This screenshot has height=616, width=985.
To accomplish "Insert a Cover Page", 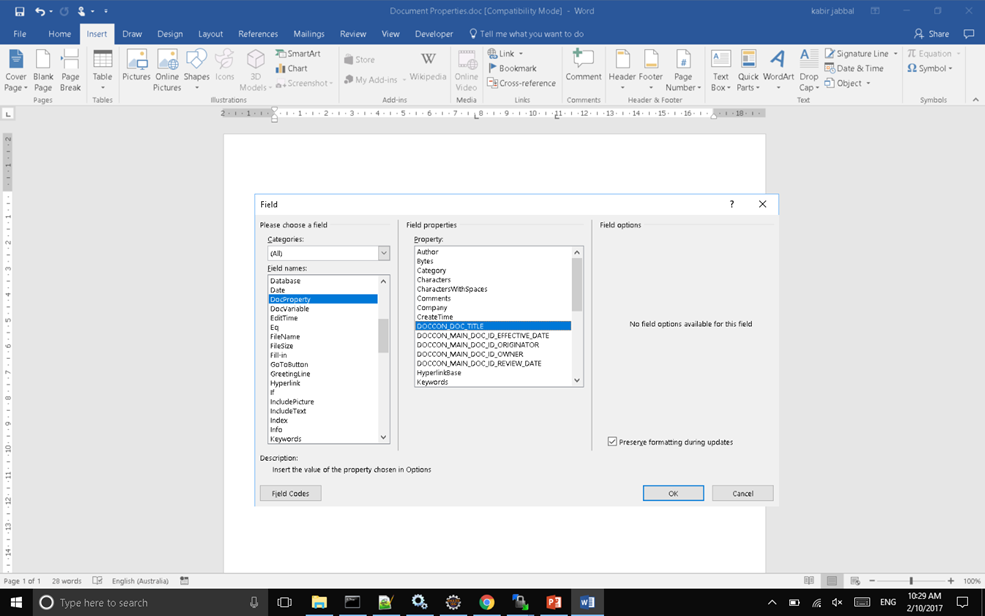I will coord(16,71).
